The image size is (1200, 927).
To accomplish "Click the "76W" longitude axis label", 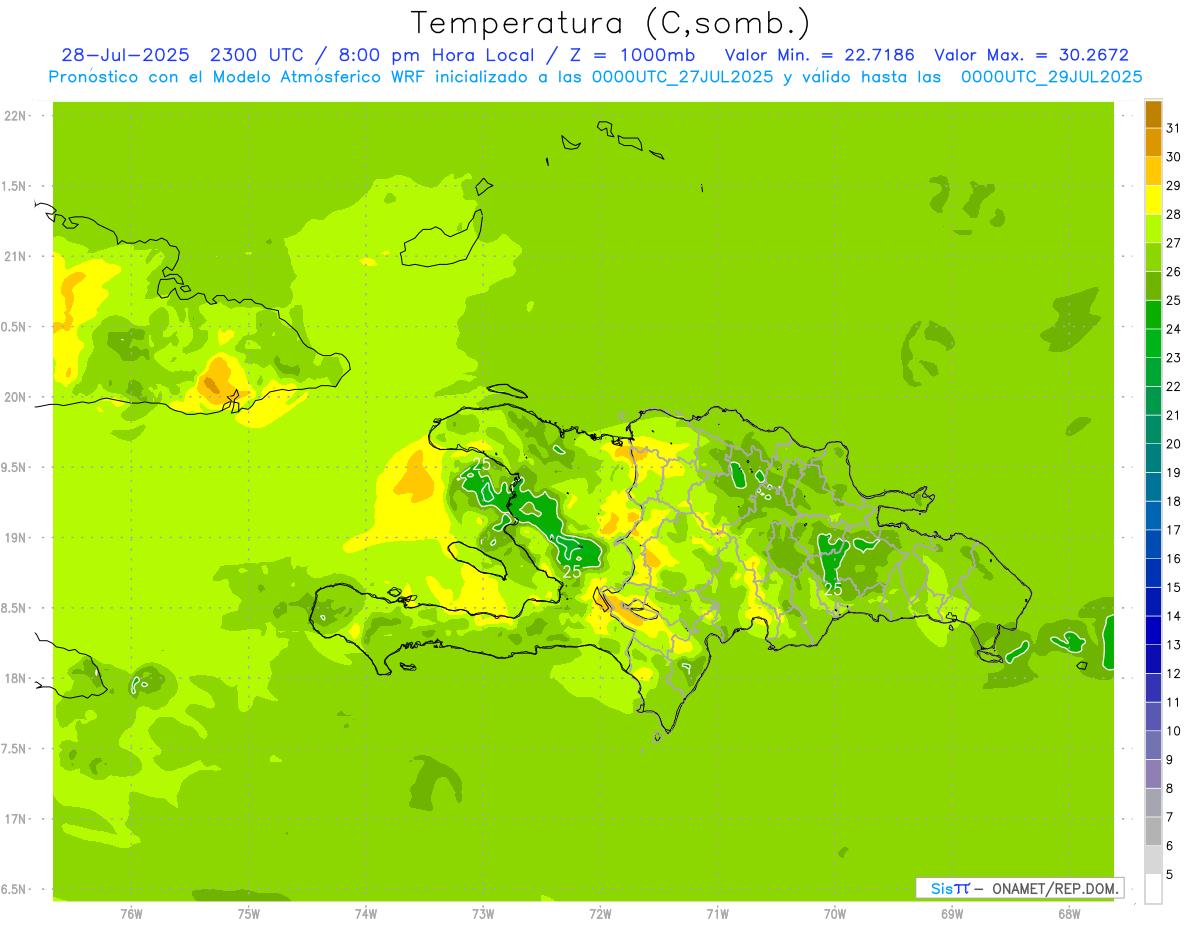I will [x=131, y=914].
